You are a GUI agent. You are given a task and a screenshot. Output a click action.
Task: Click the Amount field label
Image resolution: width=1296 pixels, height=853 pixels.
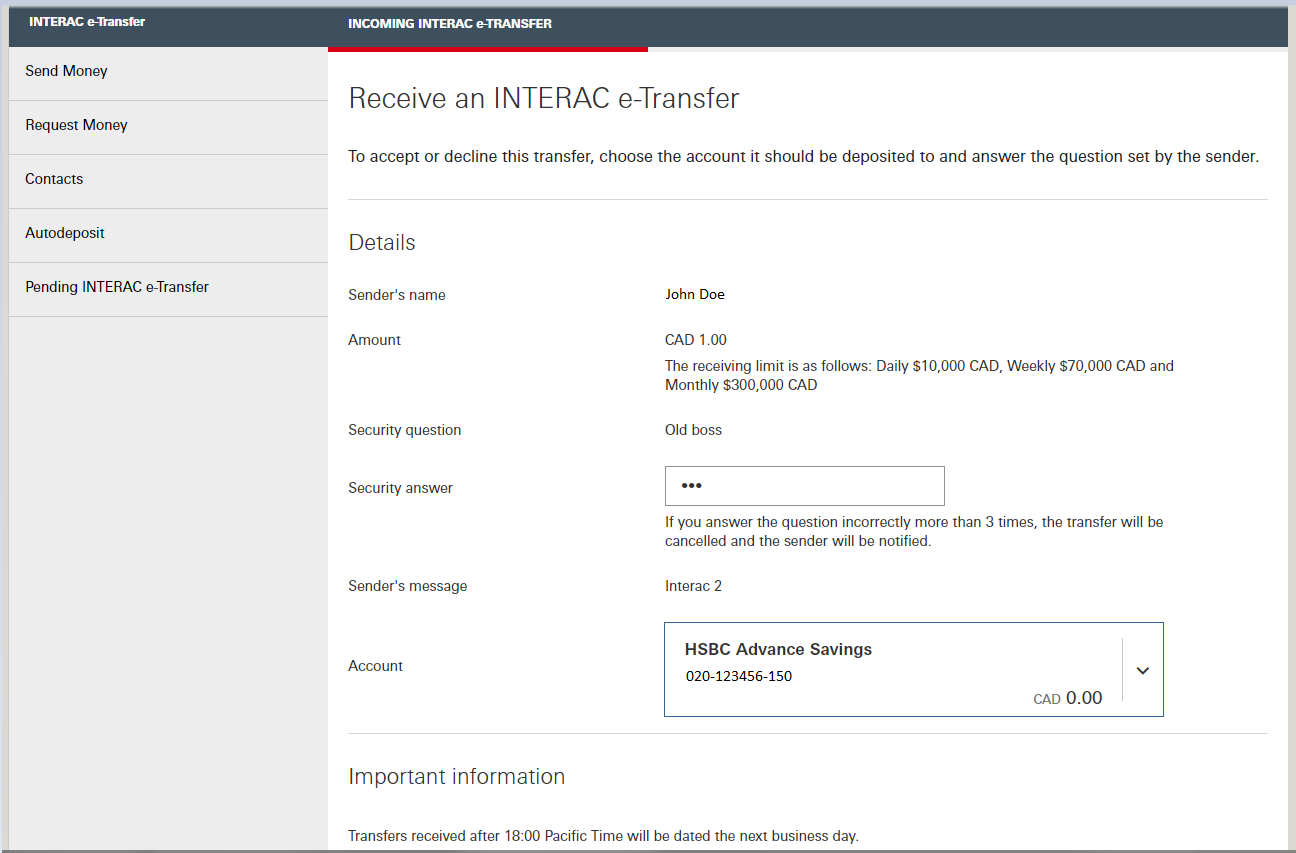(374, 340)
